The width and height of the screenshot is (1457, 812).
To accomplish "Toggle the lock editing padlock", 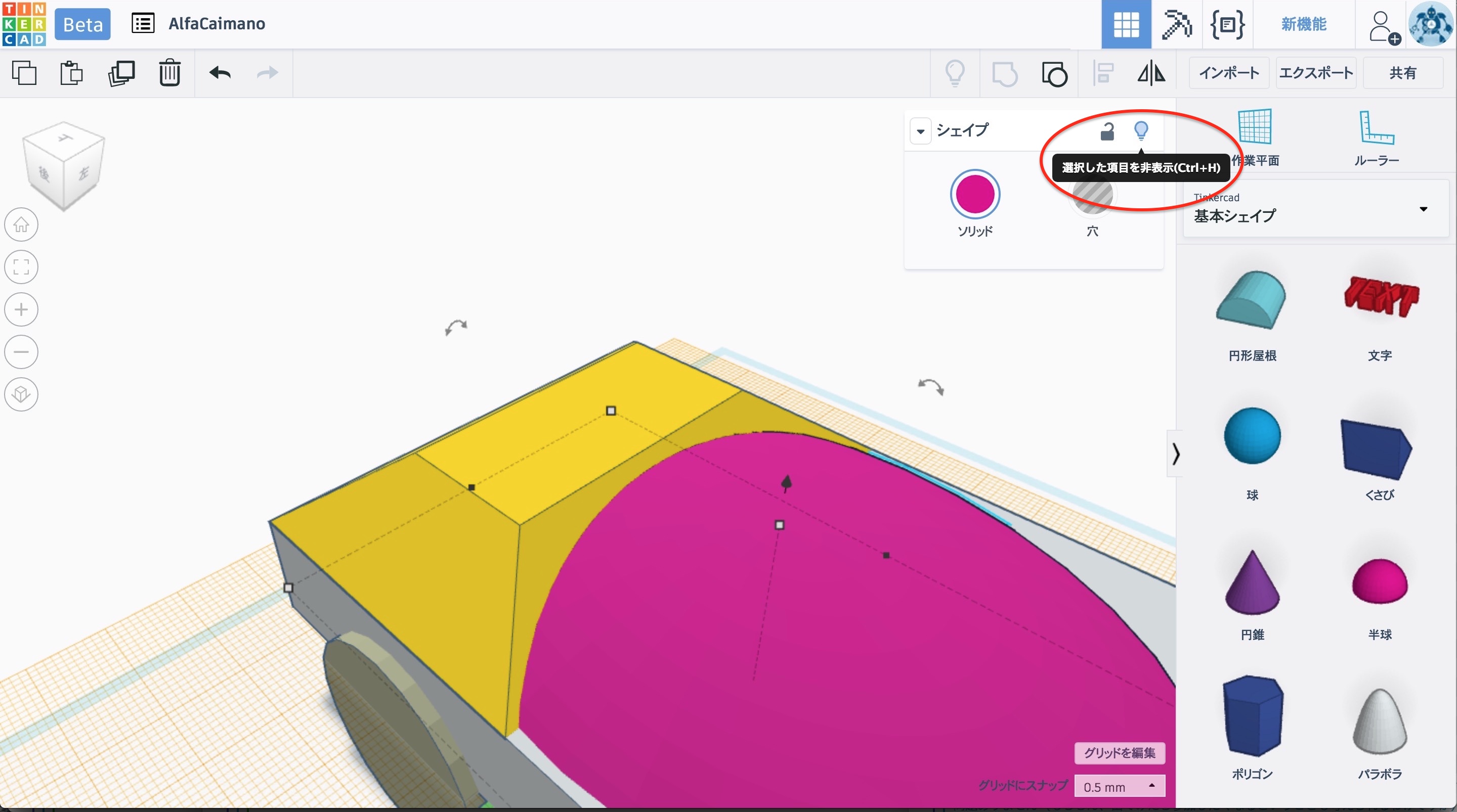I will pos(1107,131).
